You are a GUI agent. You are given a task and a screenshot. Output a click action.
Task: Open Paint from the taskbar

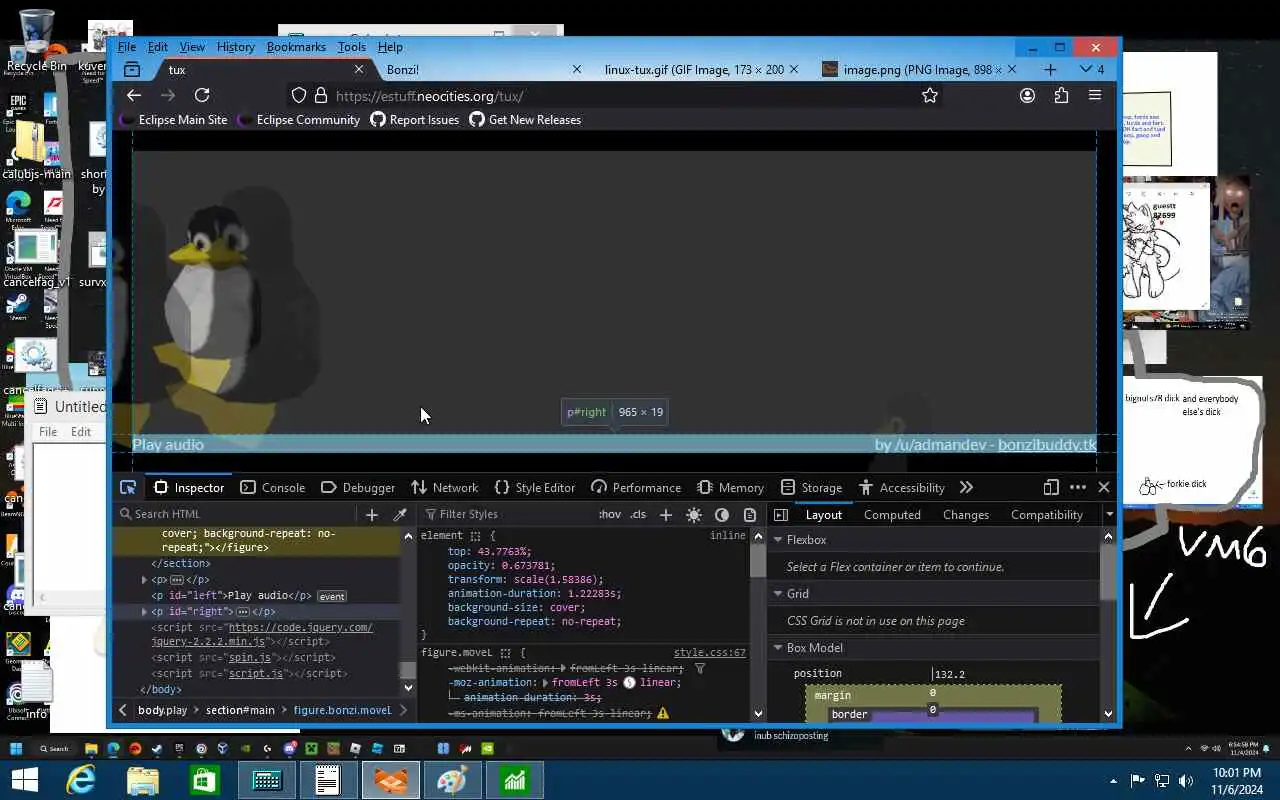tap(452, 780)
